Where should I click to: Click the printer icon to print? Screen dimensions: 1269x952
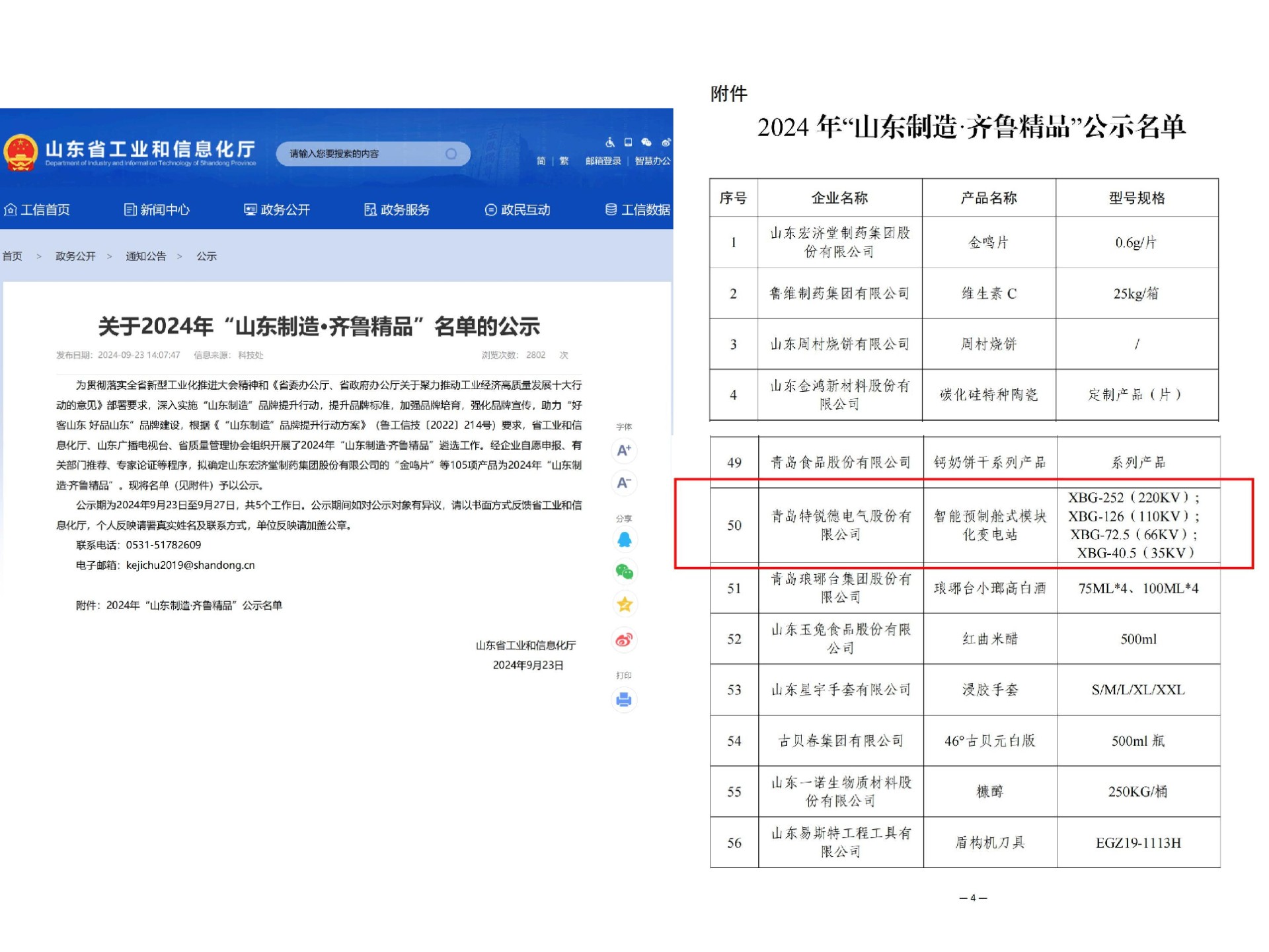pos(624,700)
